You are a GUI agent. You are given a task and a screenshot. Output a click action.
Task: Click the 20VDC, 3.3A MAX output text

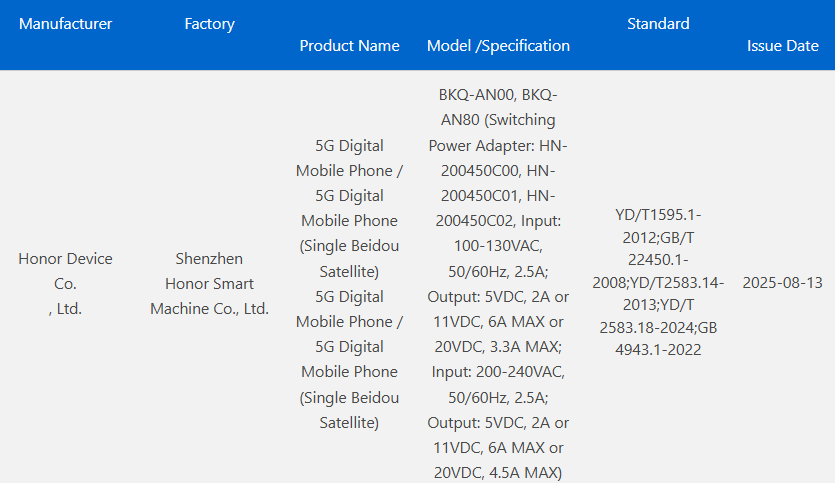point(498,347)
